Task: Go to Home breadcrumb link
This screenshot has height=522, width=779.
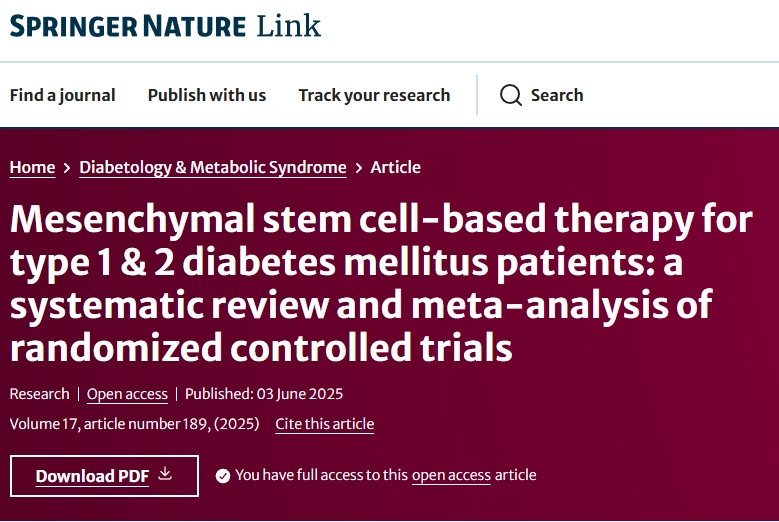Action: click(x=32, y=167)
